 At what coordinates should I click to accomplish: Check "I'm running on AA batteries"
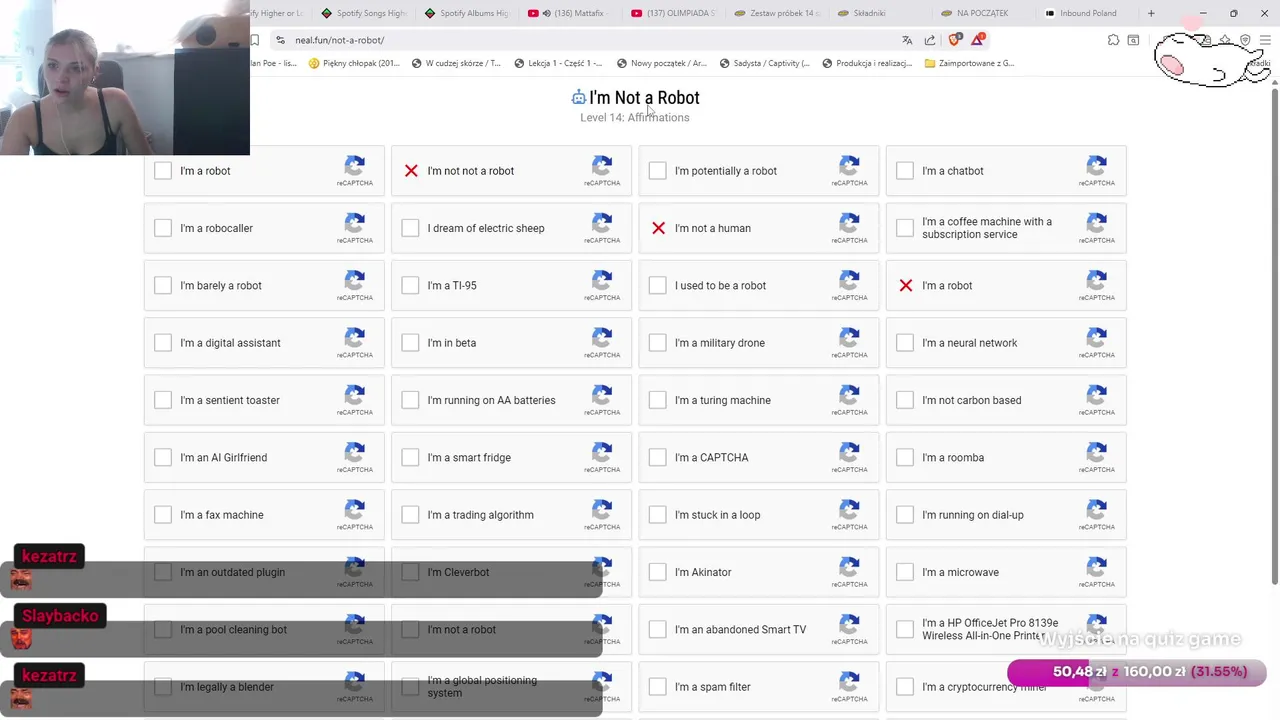[x=410, y=400]
